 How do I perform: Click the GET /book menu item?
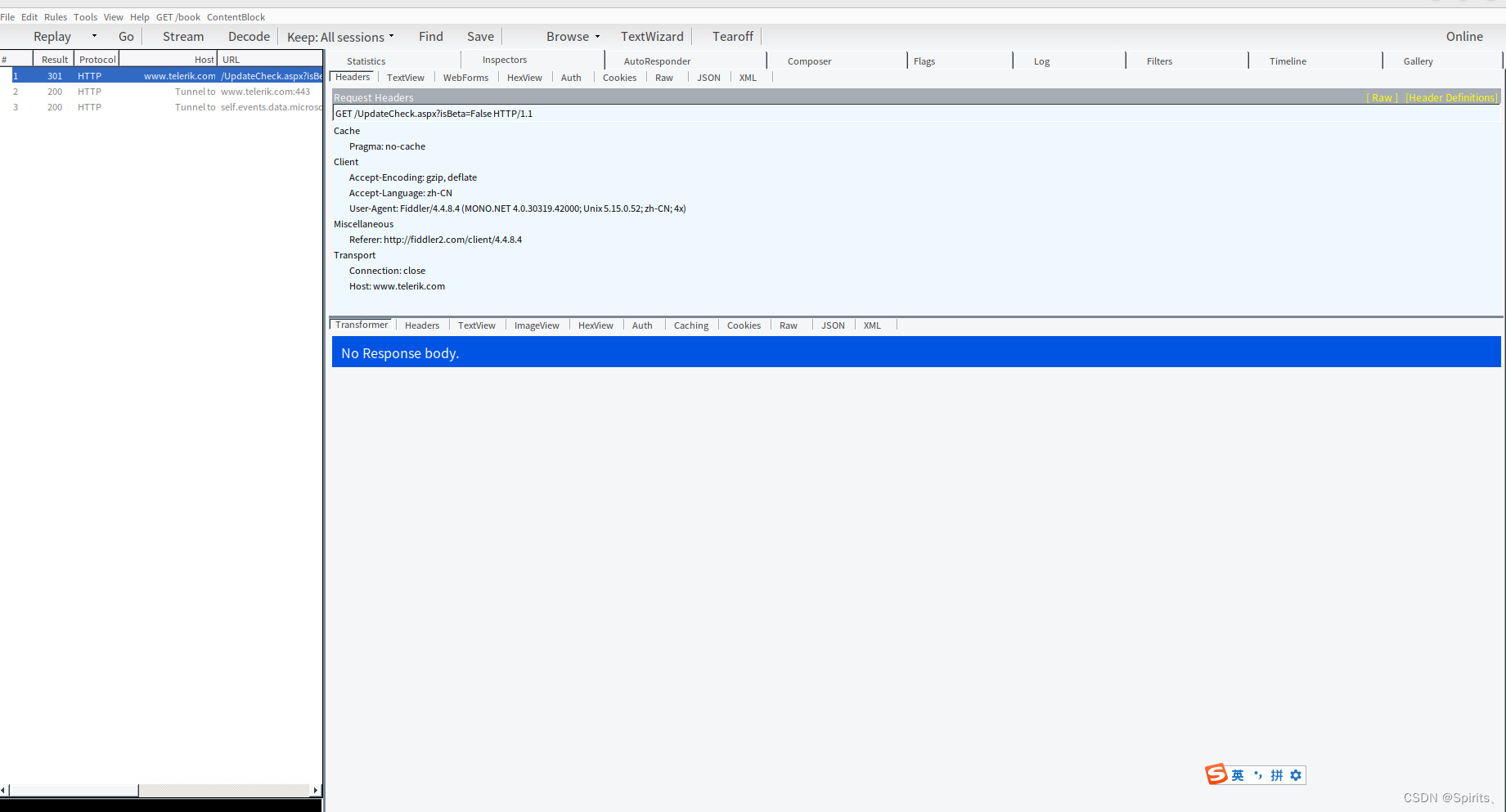[178, 17]
